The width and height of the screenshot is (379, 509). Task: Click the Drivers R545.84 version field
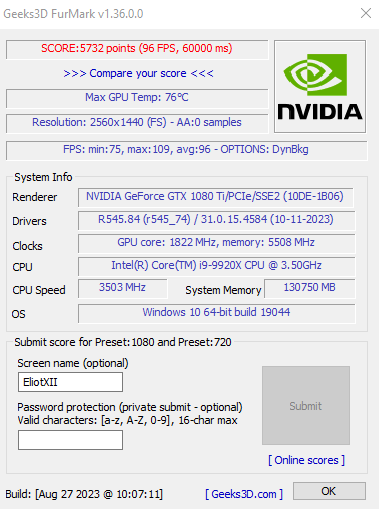point(217,220)
